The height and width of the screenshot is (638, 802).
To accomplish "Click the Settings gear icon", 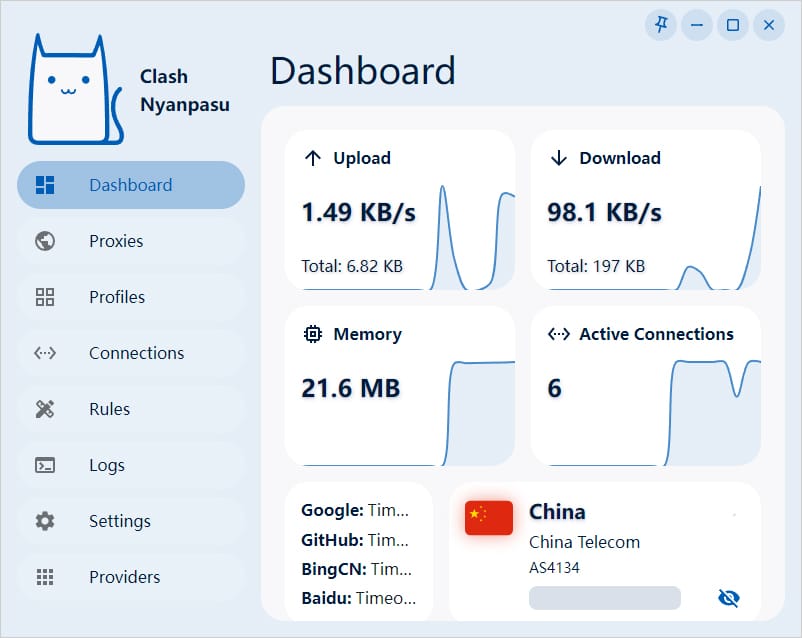I will 45,521.
